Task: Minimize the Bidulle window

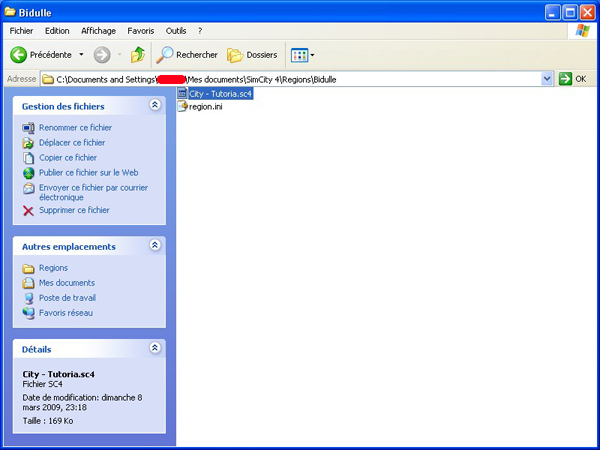Action: [x=552, y=13]
